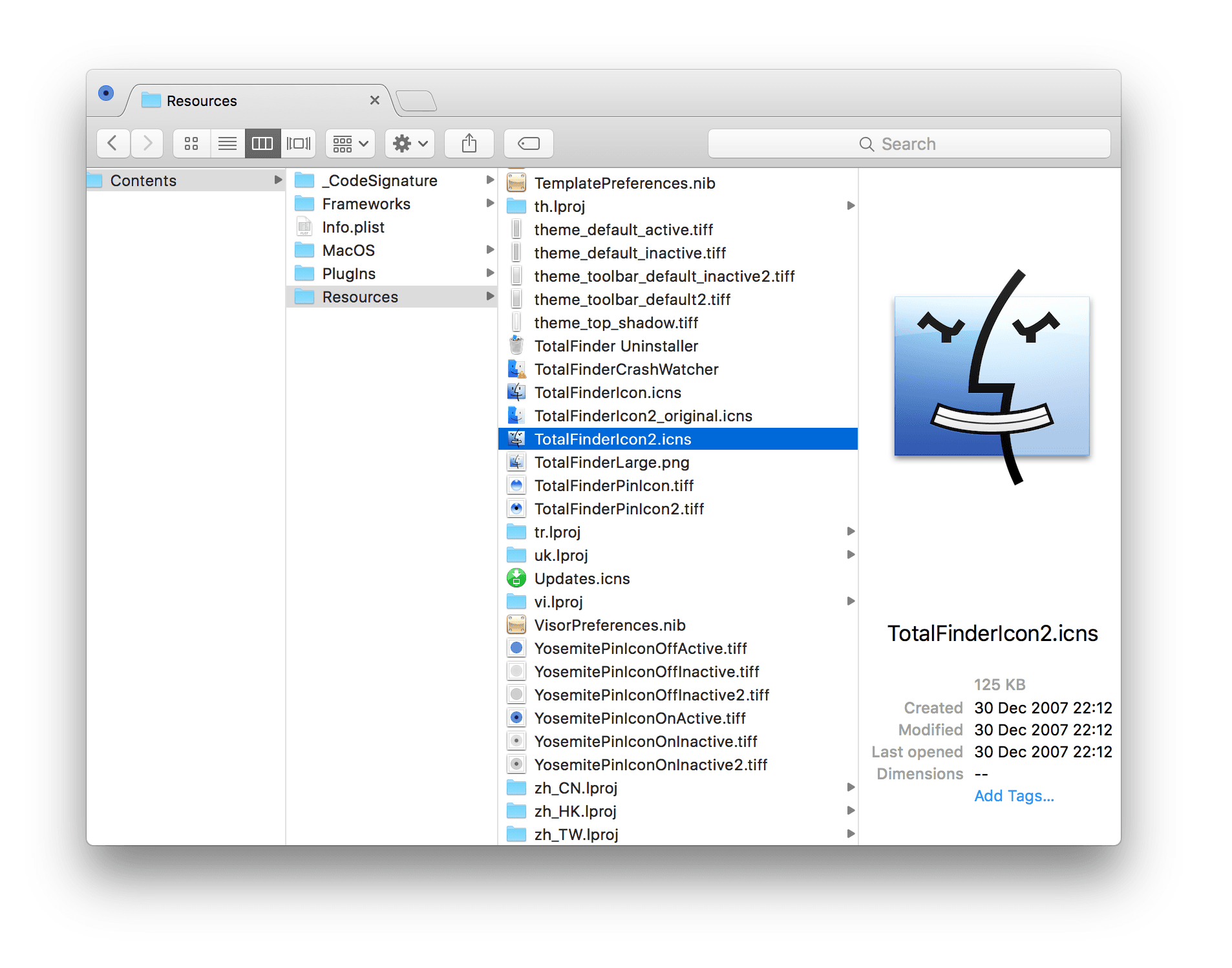
Task: Click the forward navigation arrow
Action: click(147, 143)
